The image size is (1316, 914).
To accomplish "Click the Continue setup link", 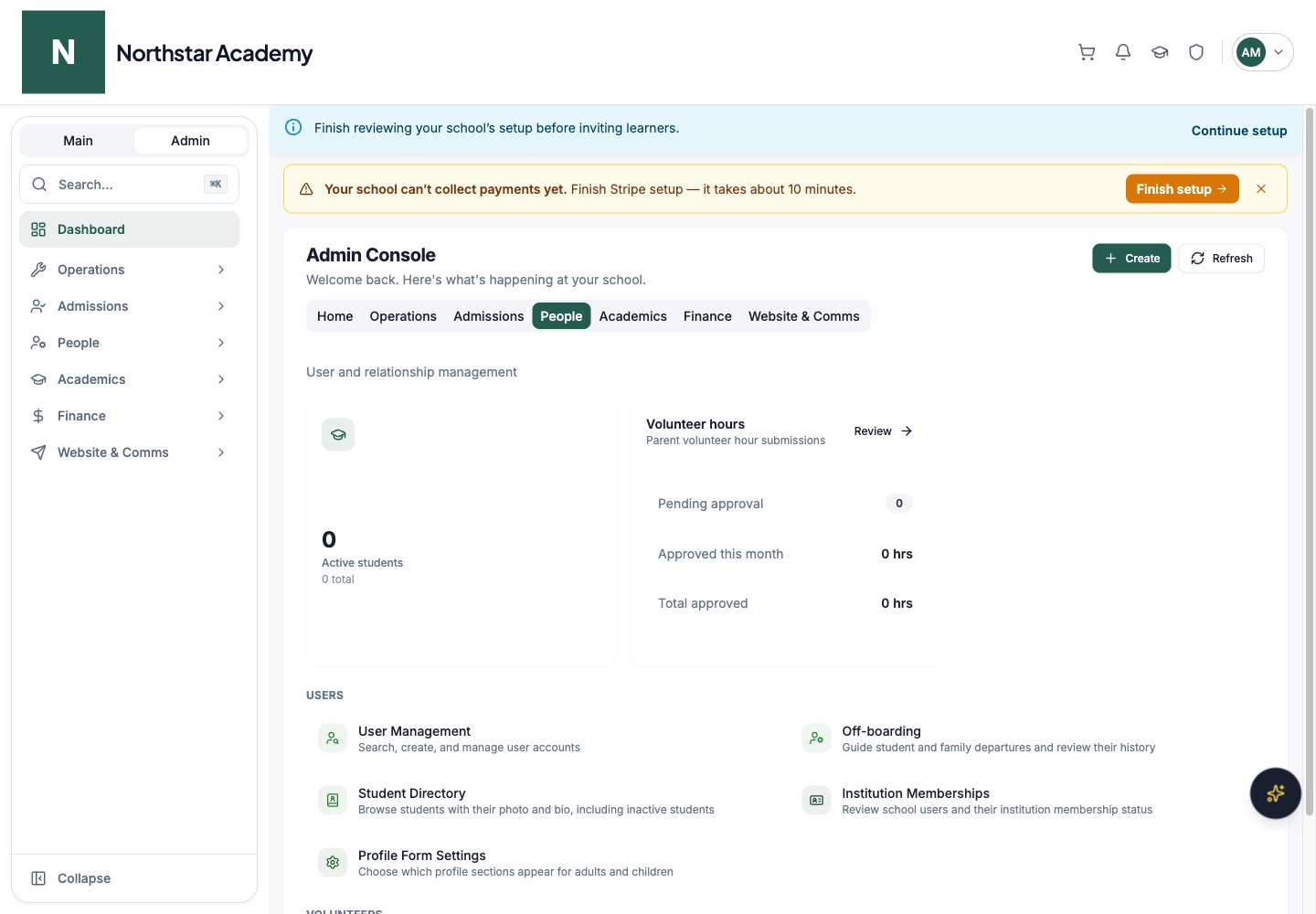I will 1239,131.
